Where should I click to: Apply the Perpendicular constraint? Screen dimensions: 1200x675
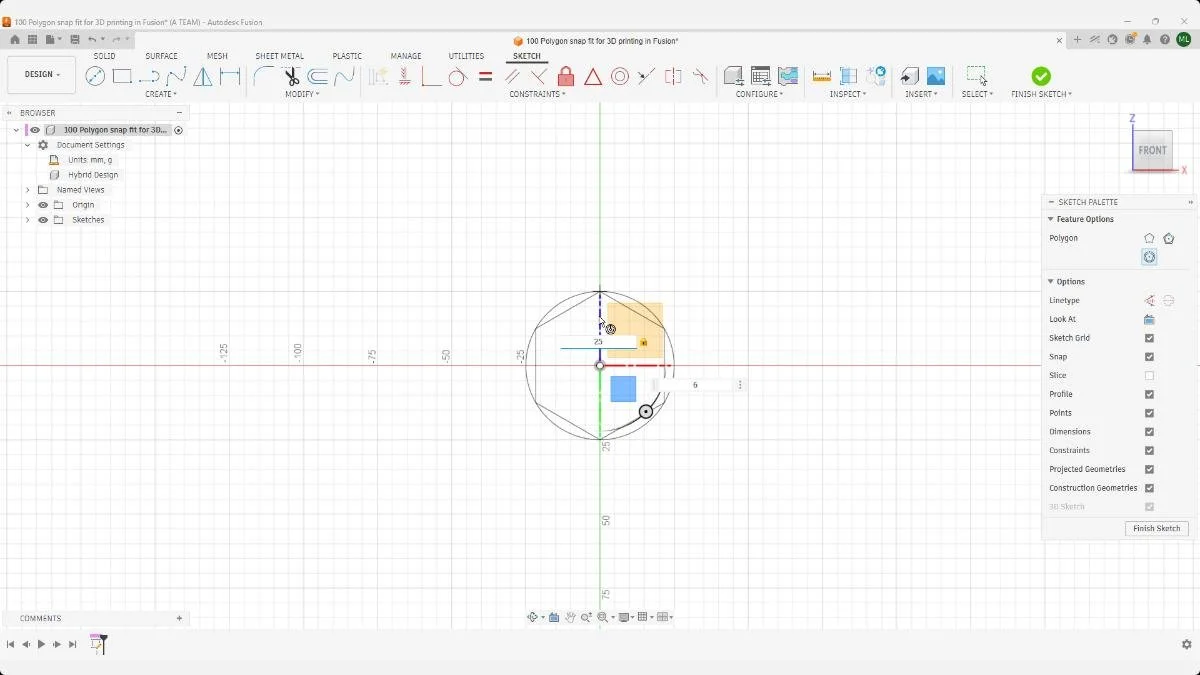click(539, 76)
